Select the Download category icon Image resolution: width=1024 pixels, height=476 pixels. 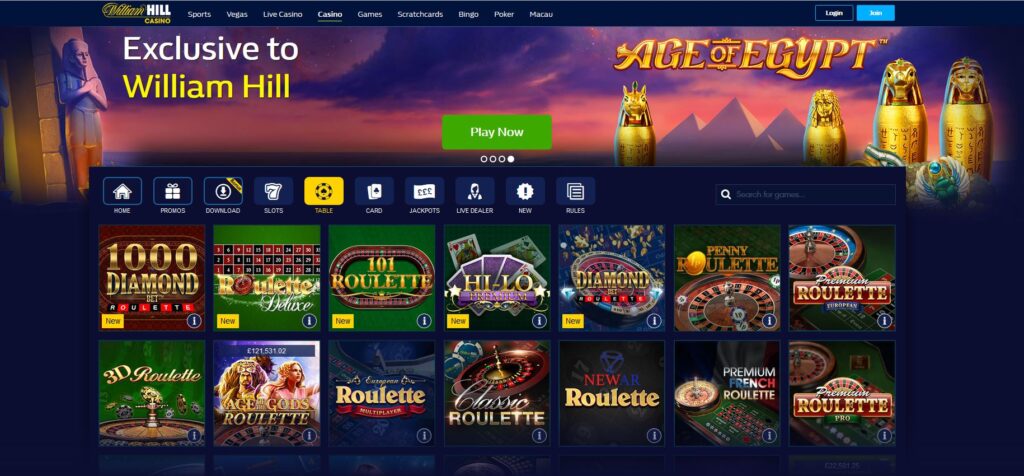point(223,191)
